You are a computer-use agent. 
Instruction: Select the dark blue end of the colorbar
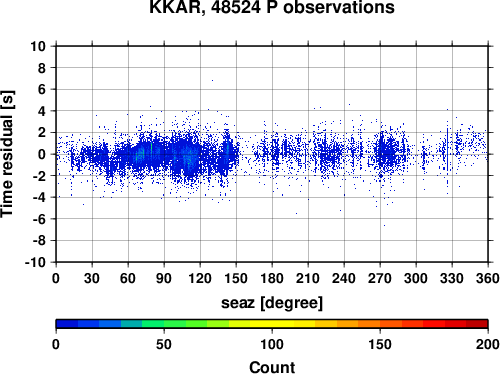point(67,324)
